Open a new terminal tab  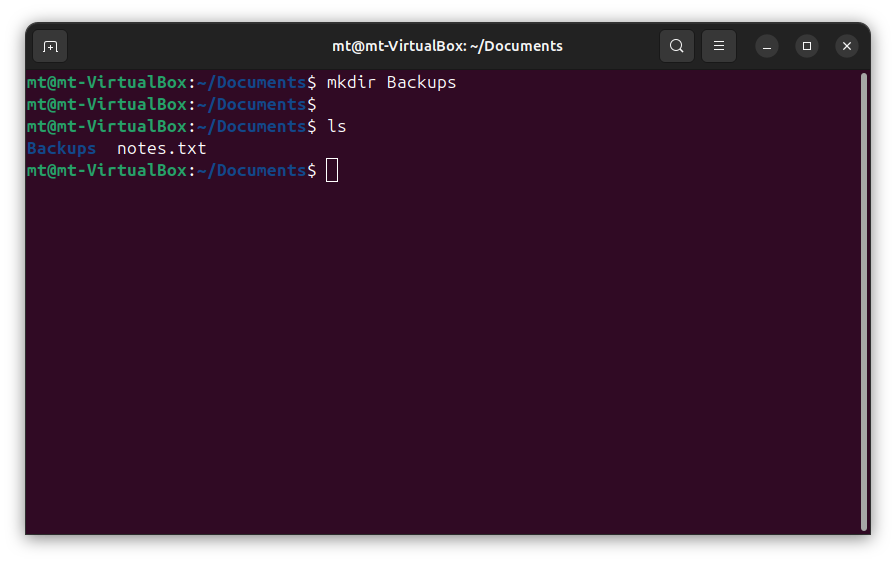tap(50, 46)
